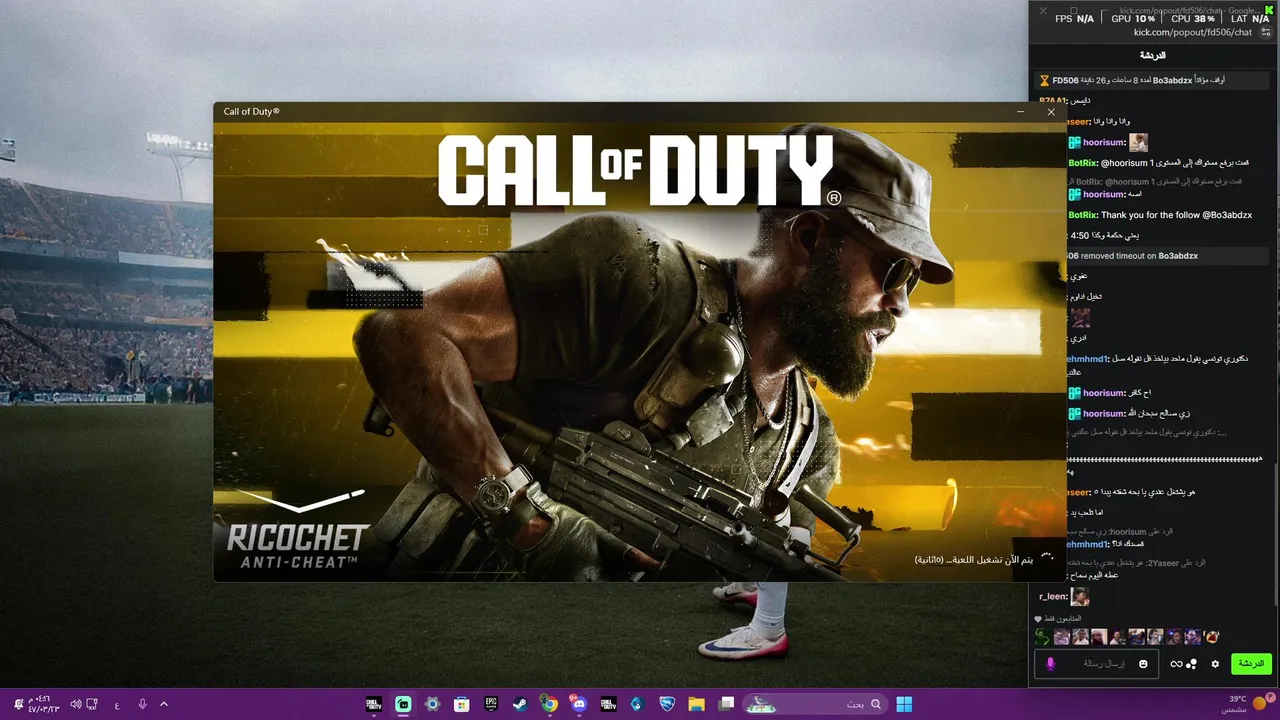Click the kick.com/popout/fd506/chat address bar
Viewport: 1280px width, 720px height.
(1192, 32)
